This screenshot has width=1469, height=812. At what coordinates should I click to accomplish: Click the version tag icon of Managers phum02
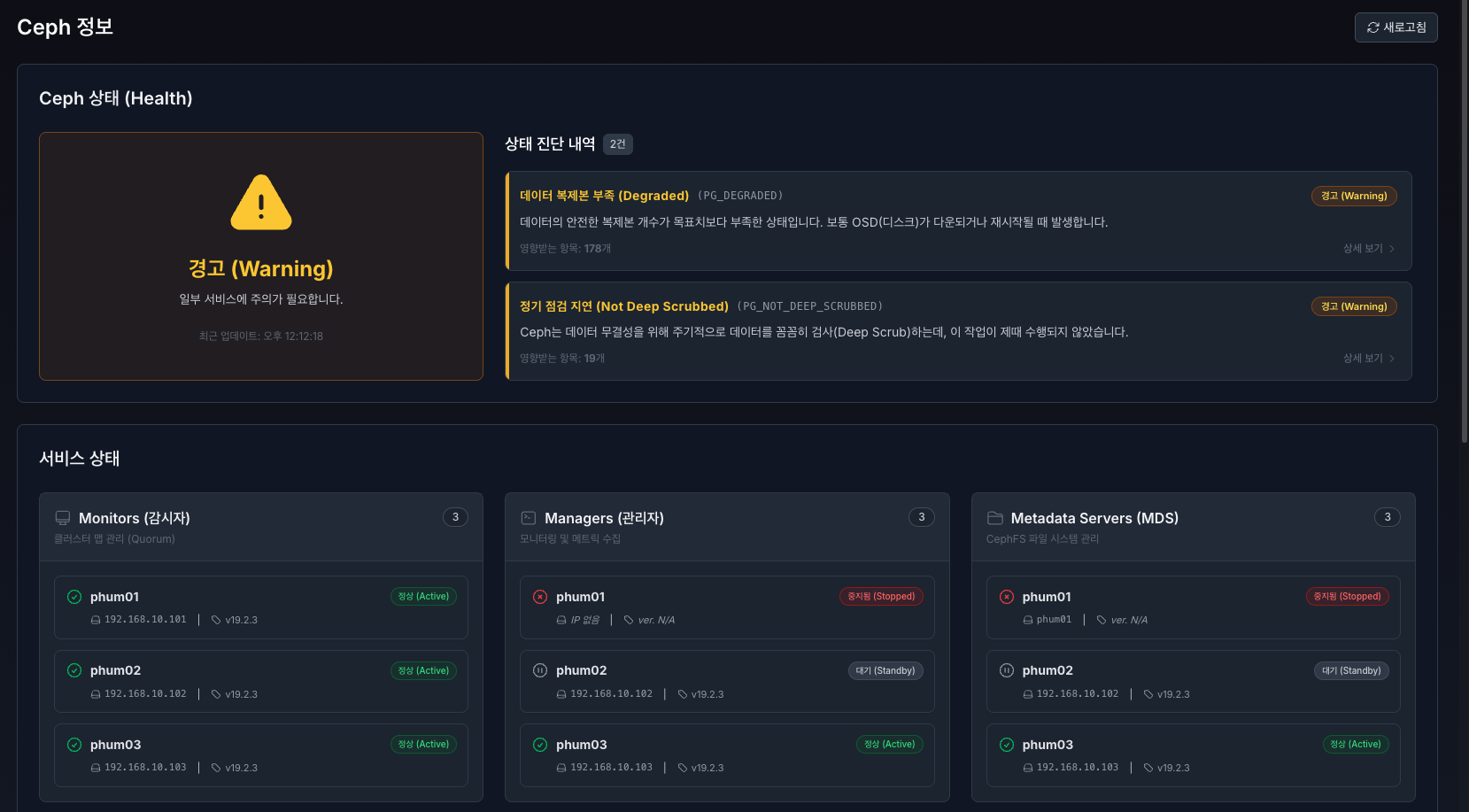point(683,694)
